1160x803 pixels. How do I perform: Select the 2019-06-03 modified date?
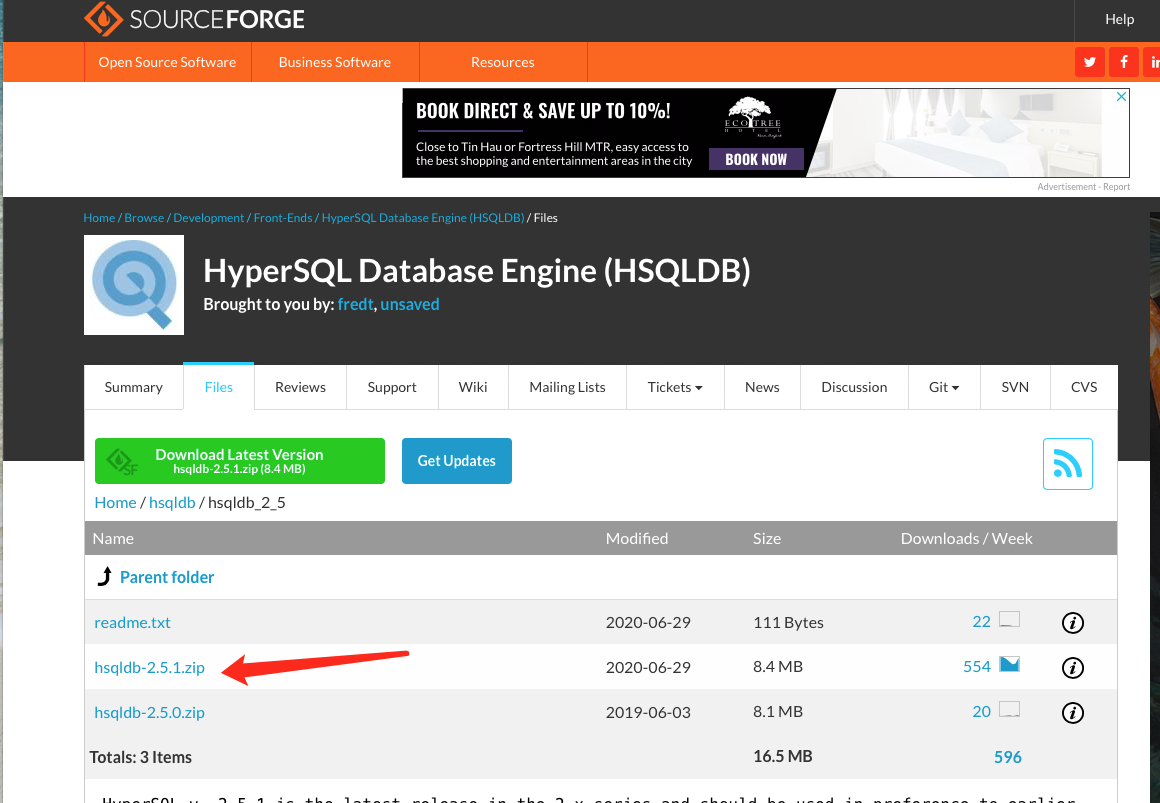[648, 712]
